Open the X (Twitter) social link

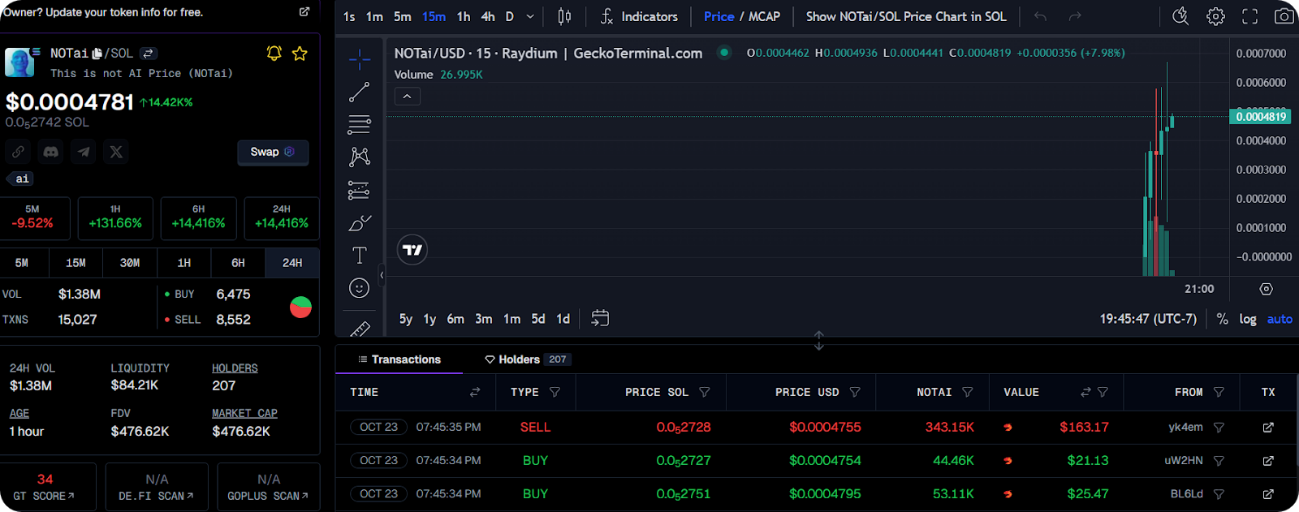click(117, 152)
